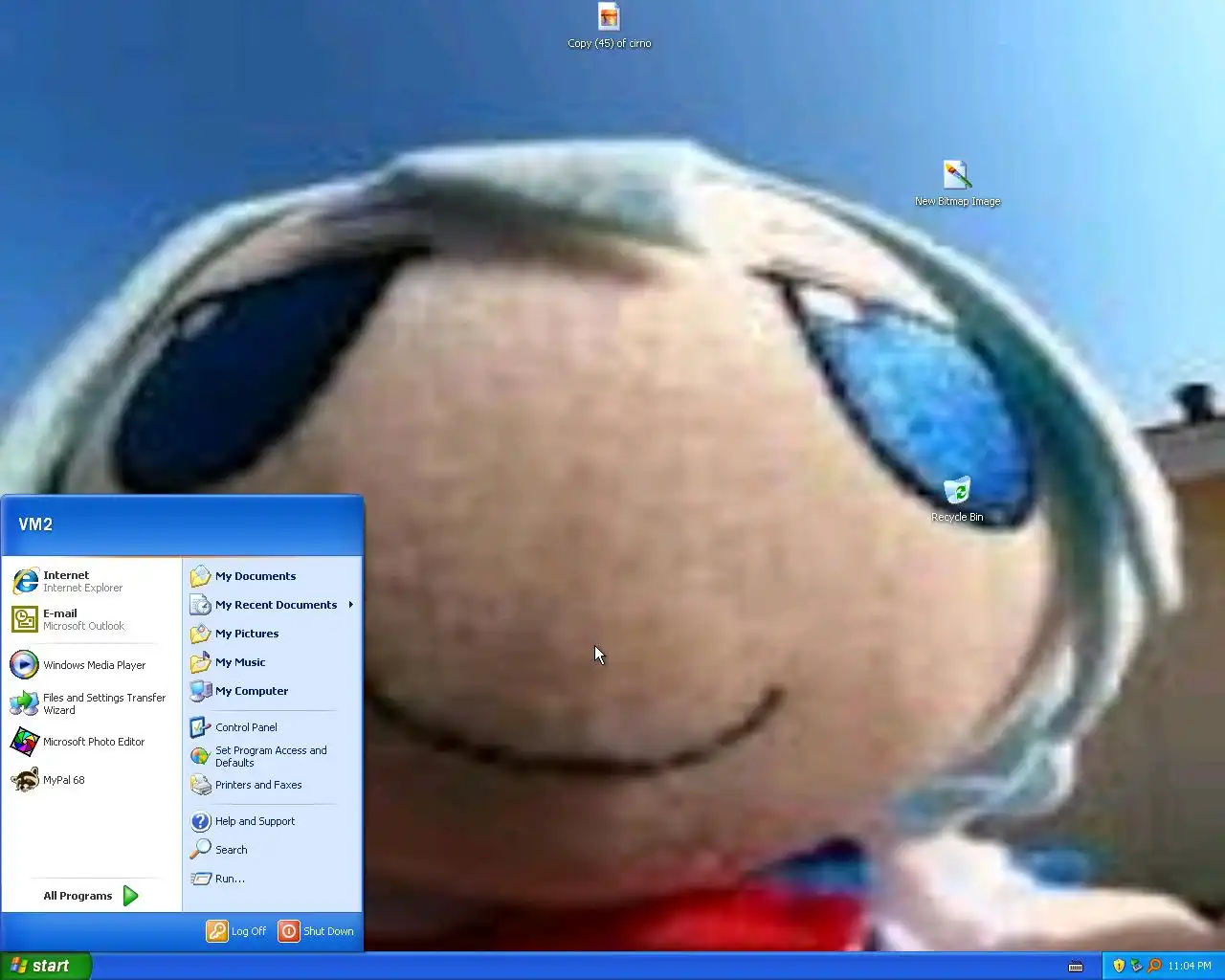
Task: Open Windows Media Player
Action: [92, 665]
